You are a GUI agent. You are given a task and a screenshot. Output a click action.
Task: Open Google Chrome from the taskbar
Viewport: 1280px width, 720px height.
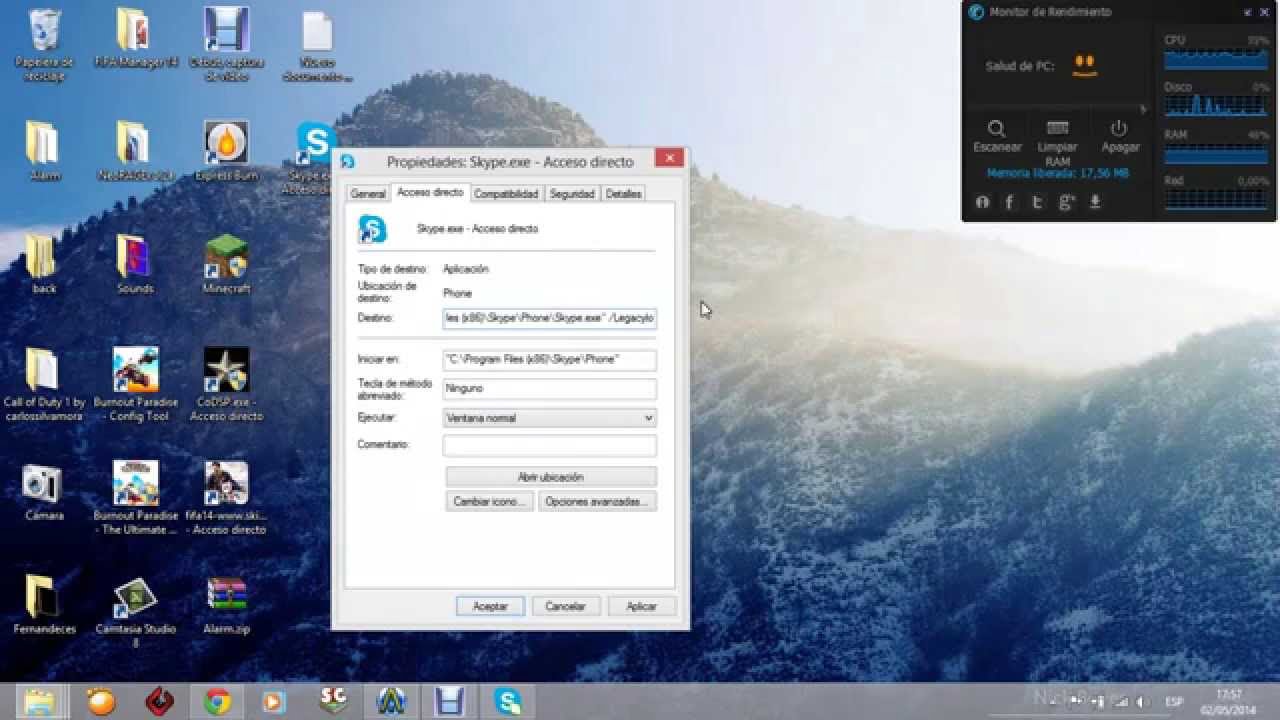(x=217, y=702)
